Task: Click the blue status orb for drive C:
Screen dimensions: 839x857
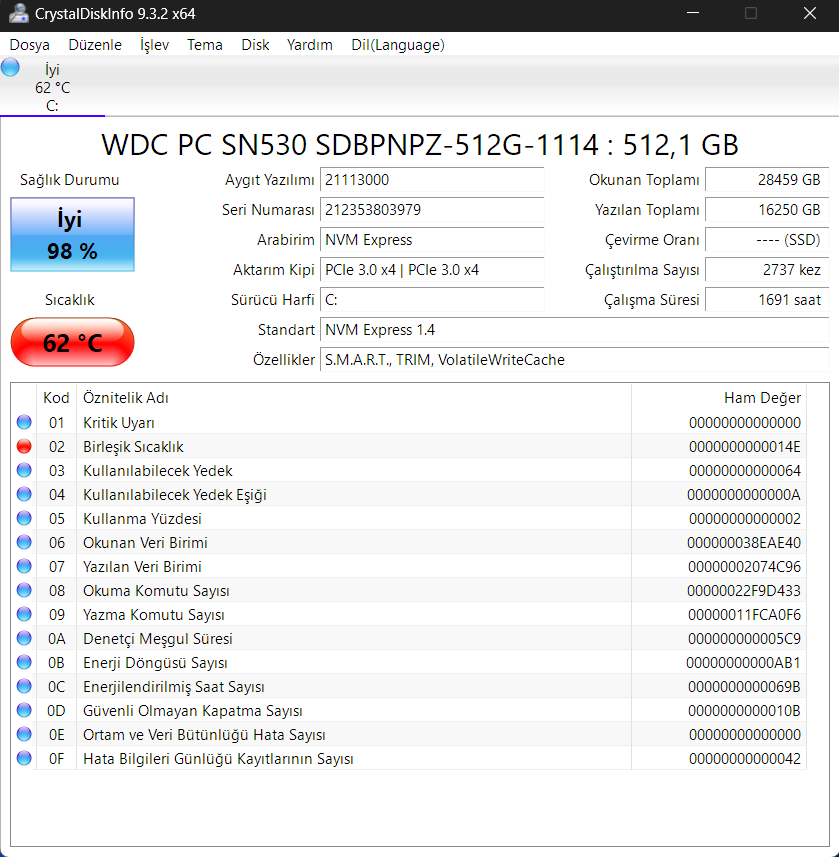Action: pos(10,68)
